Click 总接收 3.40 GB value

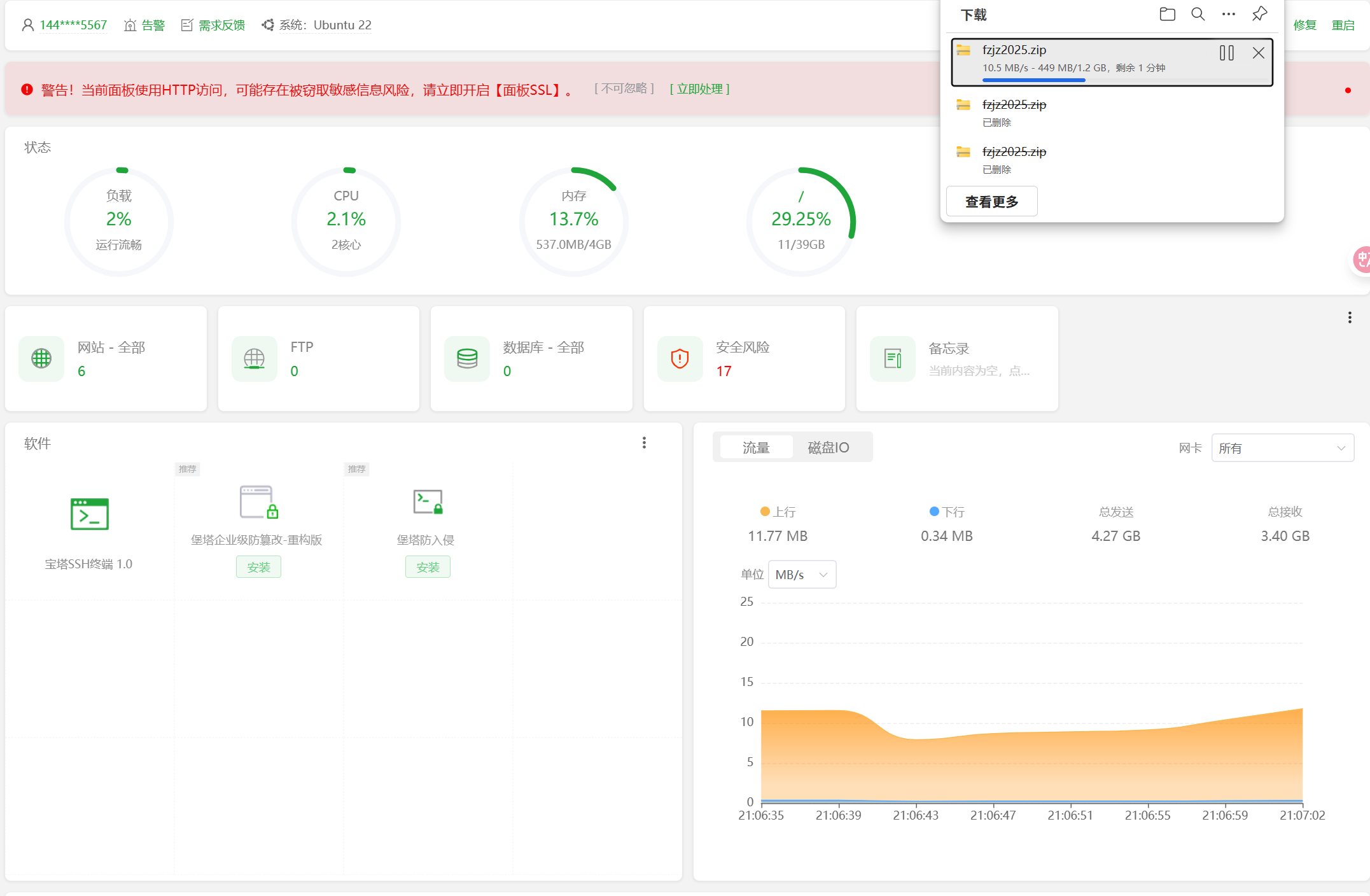[x=1285, y=536]
